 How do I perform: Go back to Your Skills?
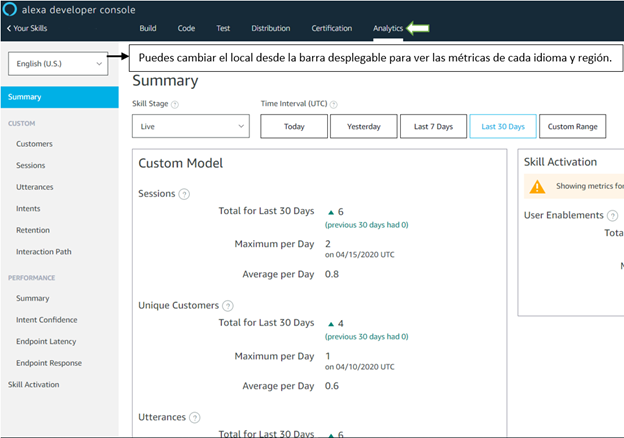pos(27,29)
